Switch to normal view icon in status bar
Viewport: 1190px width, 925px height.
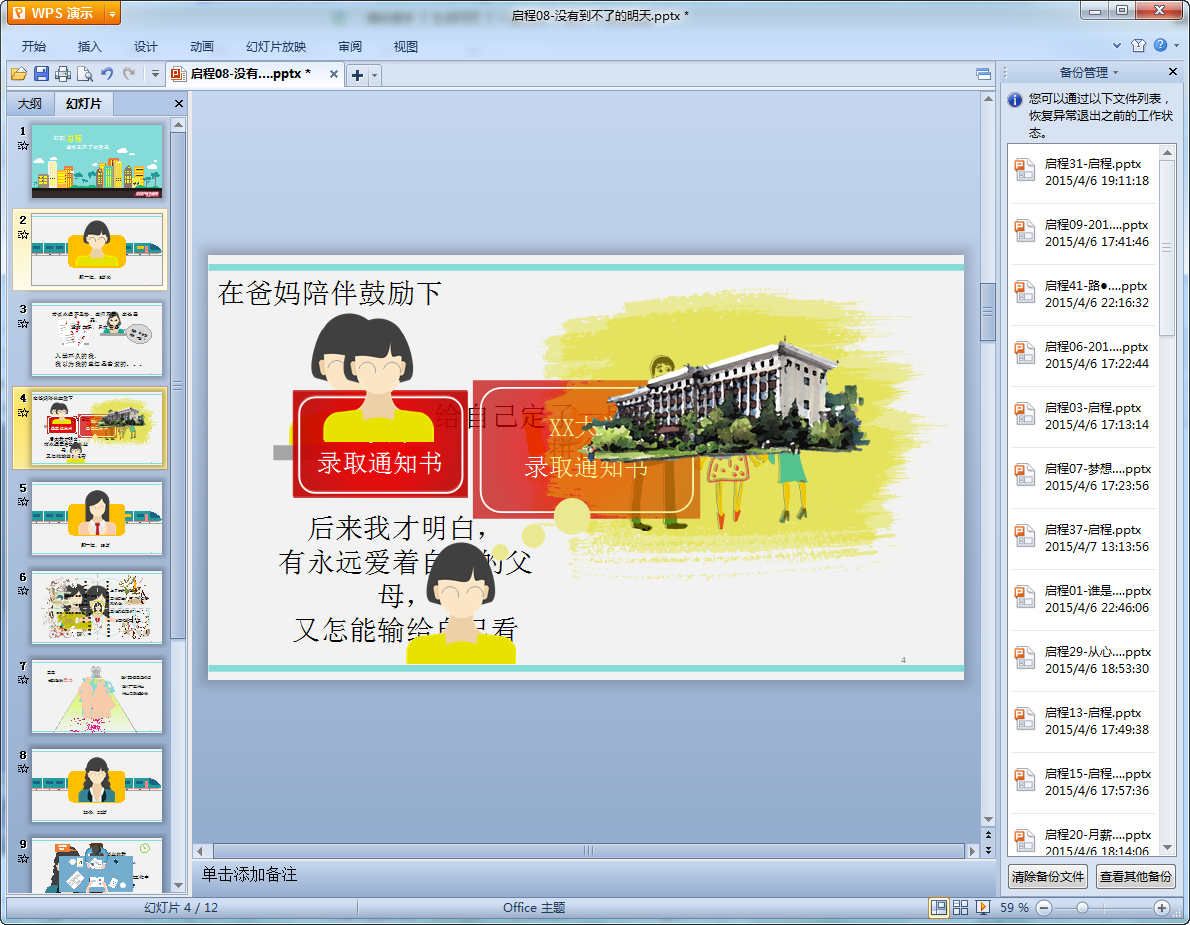939,908
